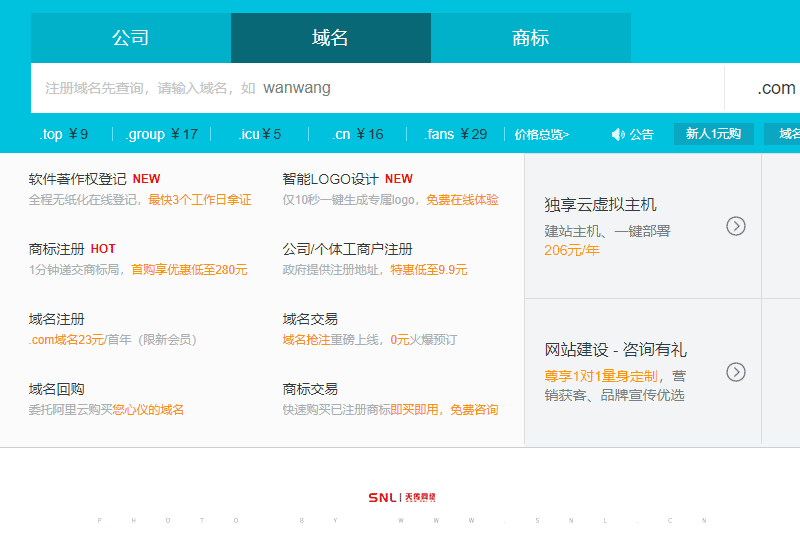Pick the .fans ¥29 domain price

(x=455, y=134)
